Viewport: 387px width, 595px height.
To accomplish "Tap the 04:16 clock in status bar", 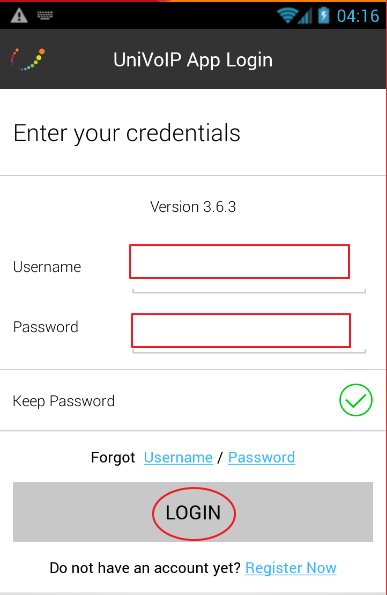I will (358, 16).
